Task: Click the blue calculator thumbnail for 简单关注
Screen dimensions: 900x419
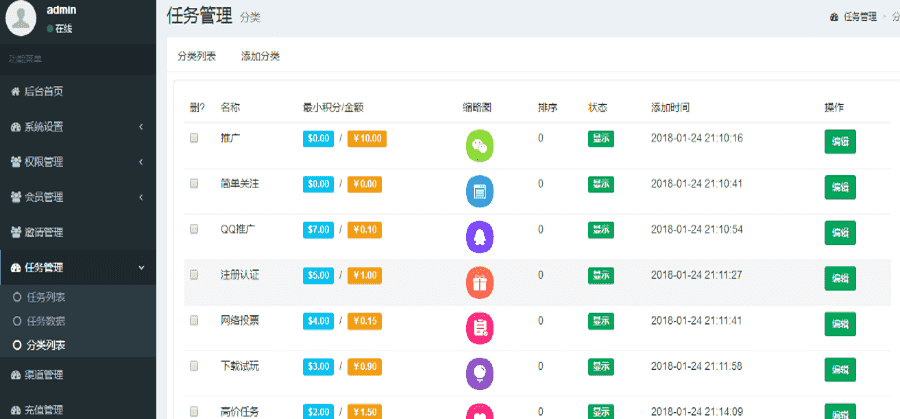Action: [x=480, y=191]
